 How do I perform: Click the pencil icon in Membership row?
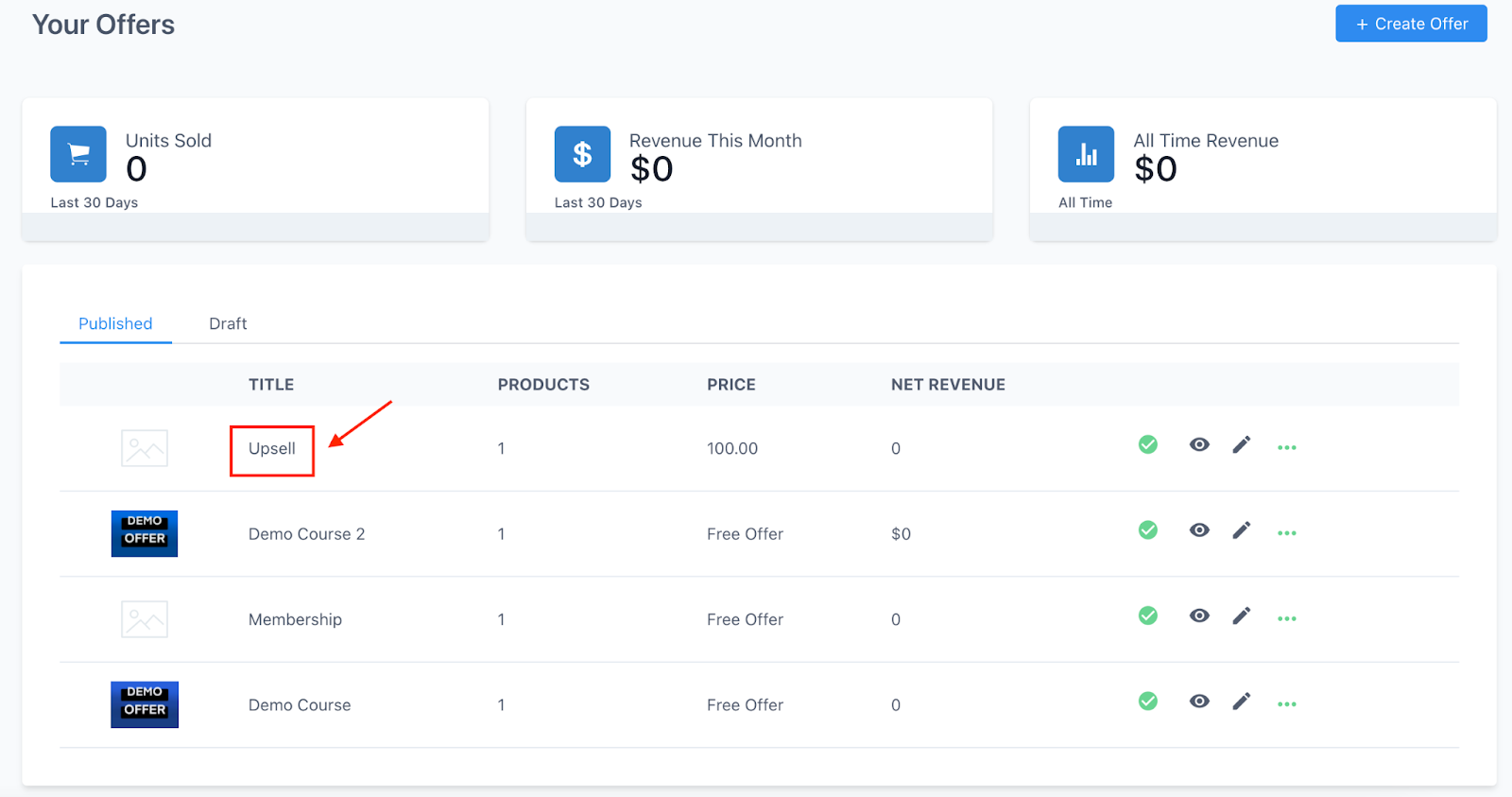(x=1241, y=615)
